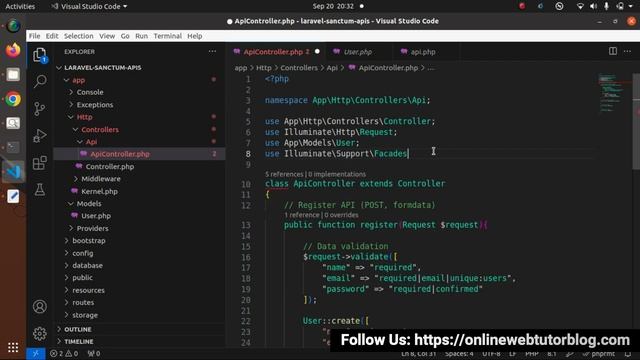Viewport: 640px width, 360px height.
Task: Open Kernel.php in the explorer
Action: (99, 191)
